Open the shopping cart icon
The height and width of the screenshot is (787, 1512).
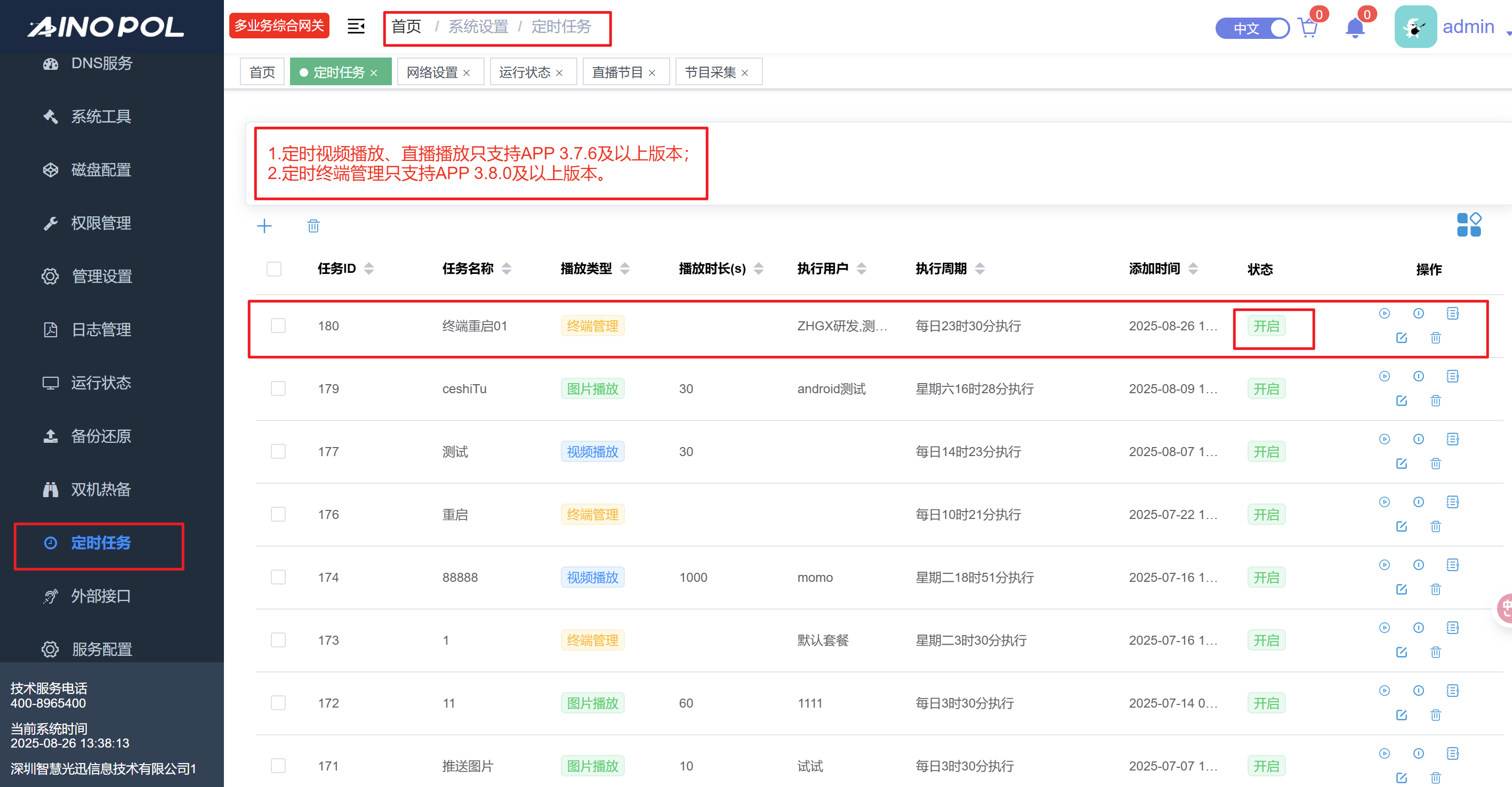pos(1308,28)
